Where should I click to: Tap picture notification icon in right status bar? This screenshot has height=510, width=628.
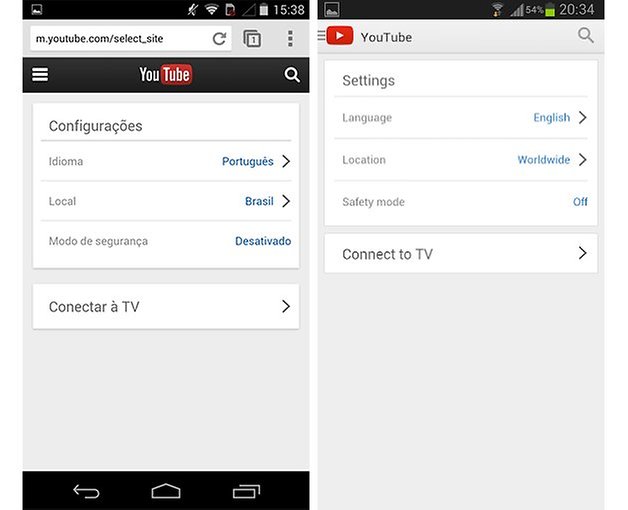click(332, 9)
